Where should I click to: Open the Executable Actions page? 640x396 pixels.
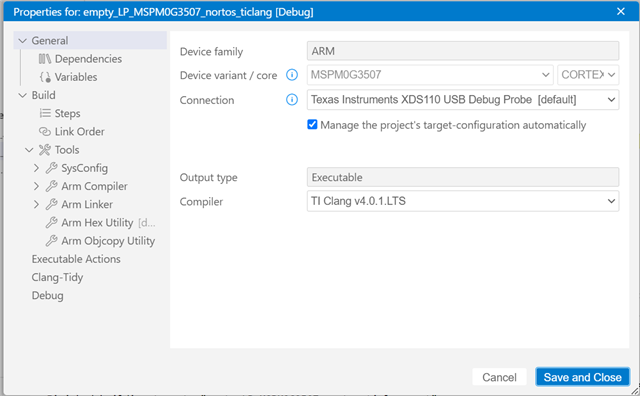click(76, 259)
